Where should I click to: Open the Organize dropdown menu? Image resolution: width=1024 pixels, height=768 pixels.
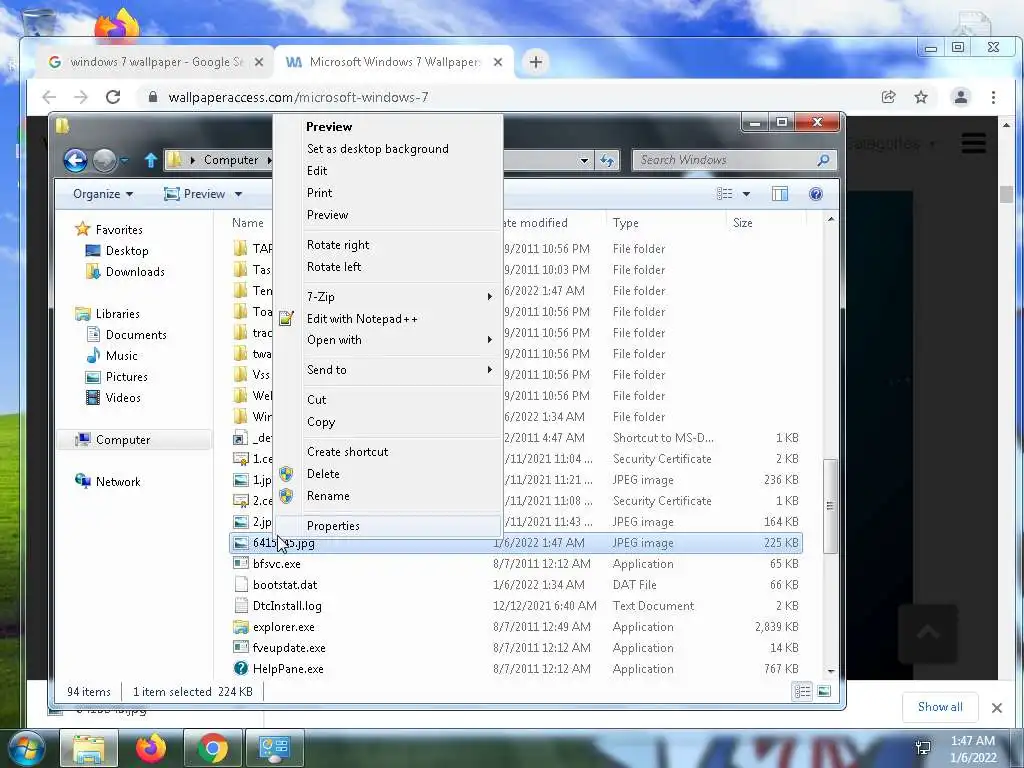tap(103, 194)
